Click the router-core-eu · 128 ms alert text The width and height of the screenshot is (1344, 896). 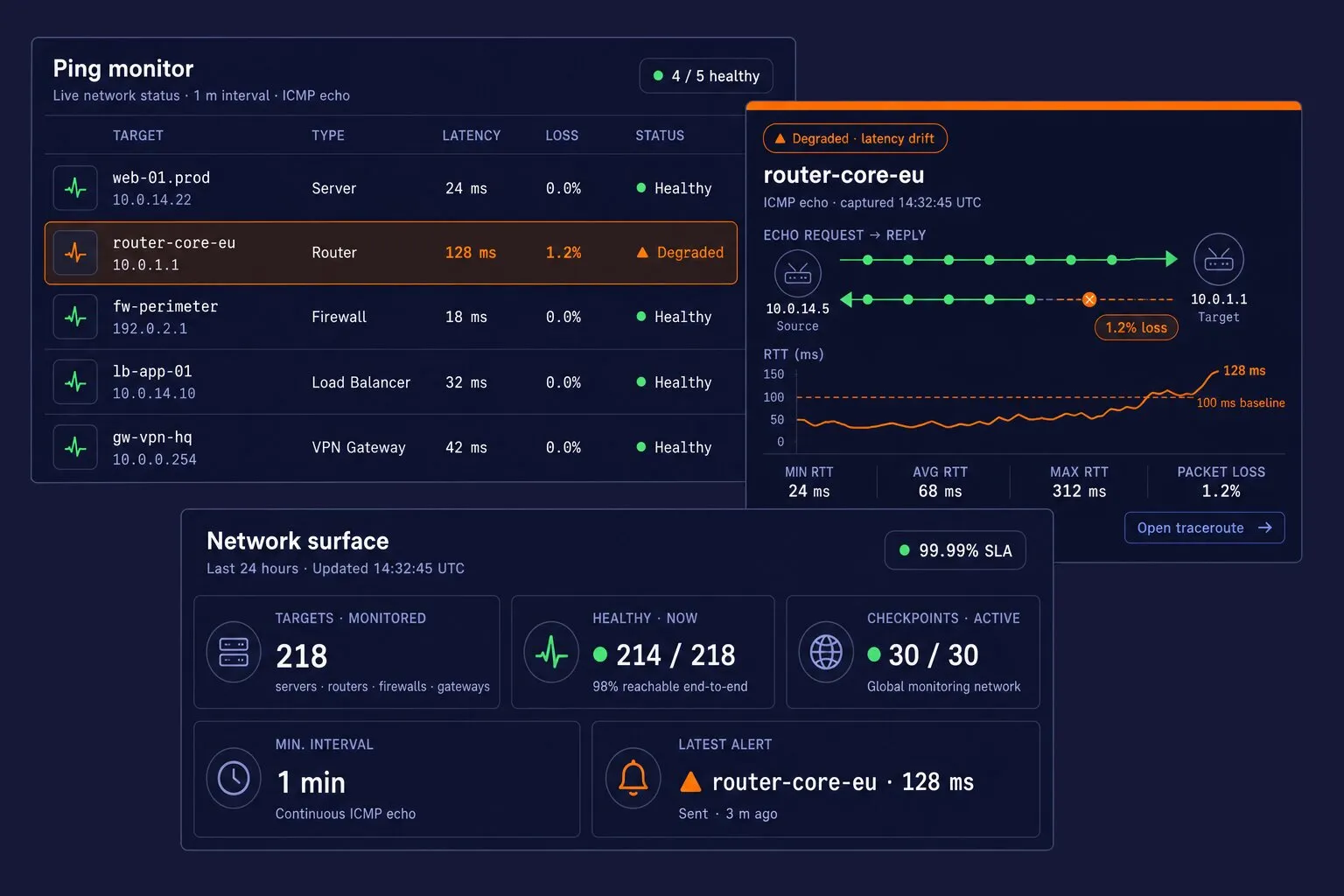843,781
